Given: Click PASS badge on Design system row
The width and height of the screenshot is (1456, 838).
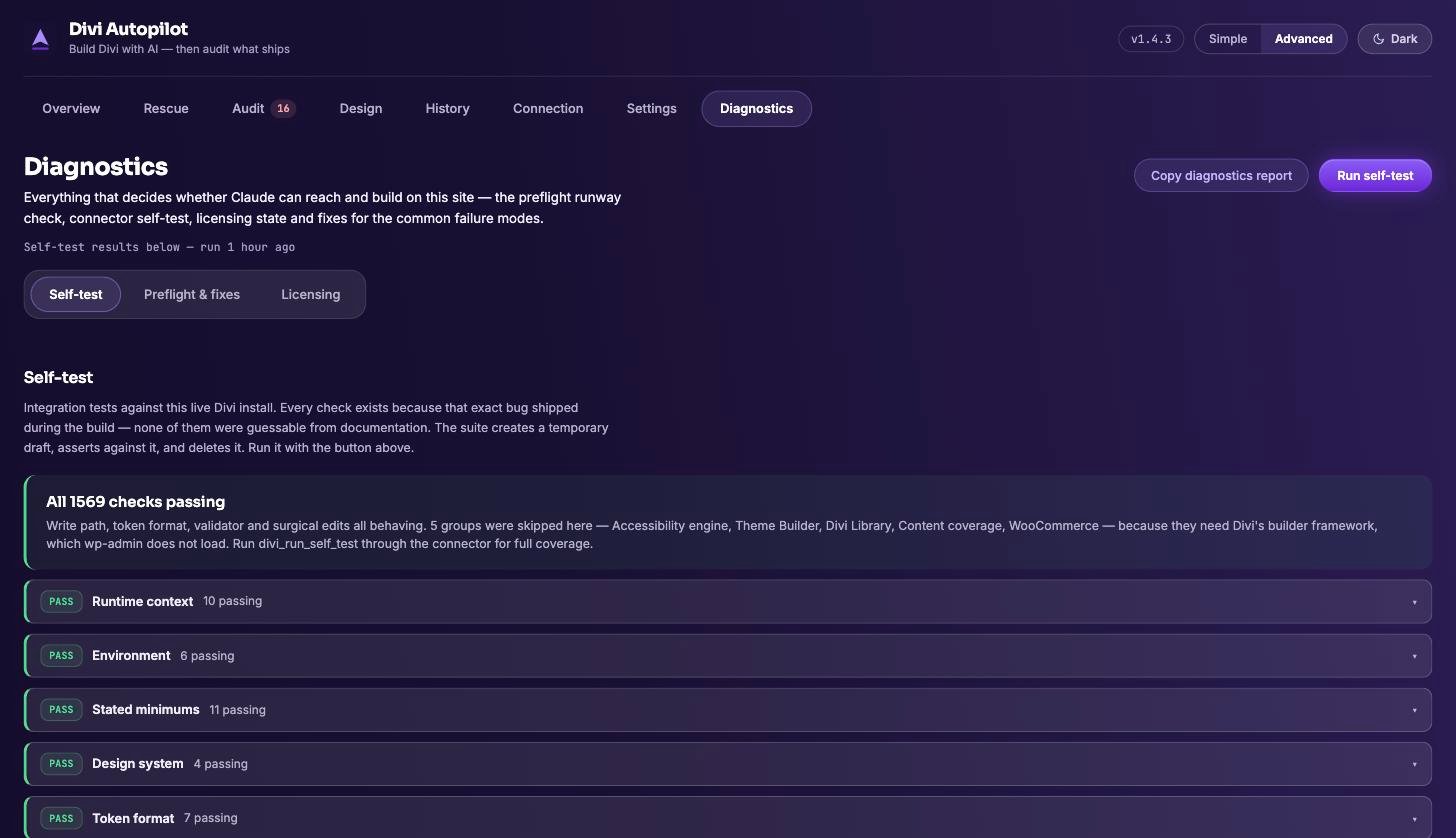Looking at the screenshot, I should click(x=61, y=763).
